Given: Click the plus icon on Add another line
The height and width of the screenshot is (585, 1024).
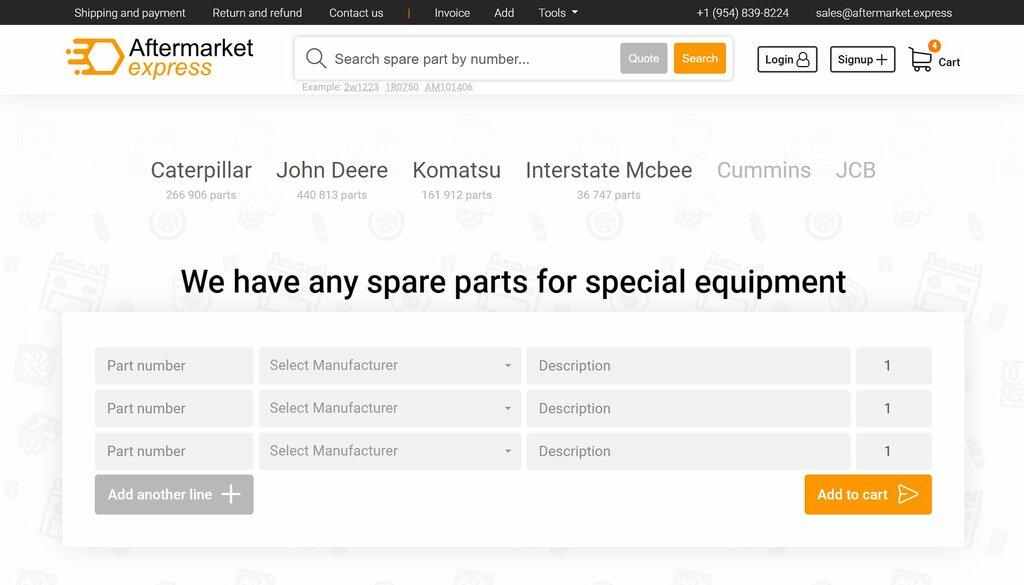Looking at the screenshot, I should coord(231,494).
